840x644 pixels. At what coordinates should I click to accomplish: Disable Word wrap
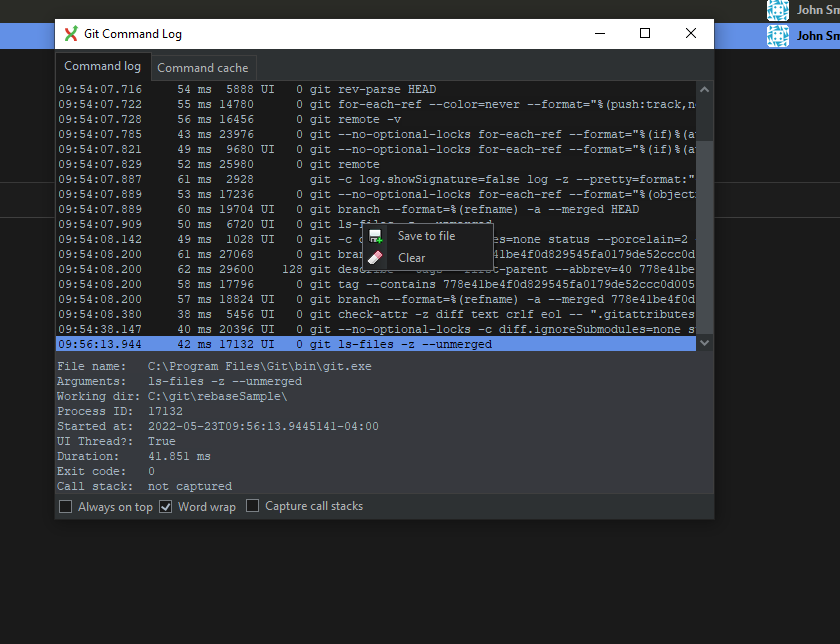point(165,506)
